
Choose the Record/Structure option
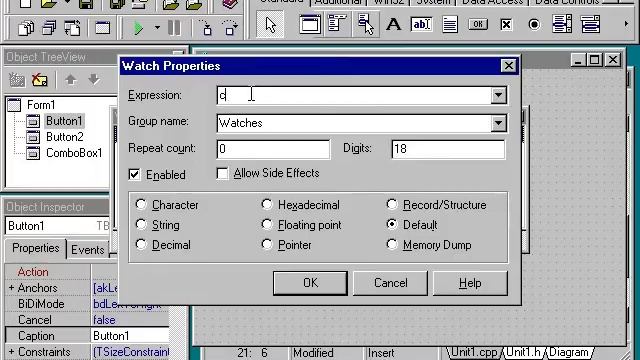click(392, 204)
